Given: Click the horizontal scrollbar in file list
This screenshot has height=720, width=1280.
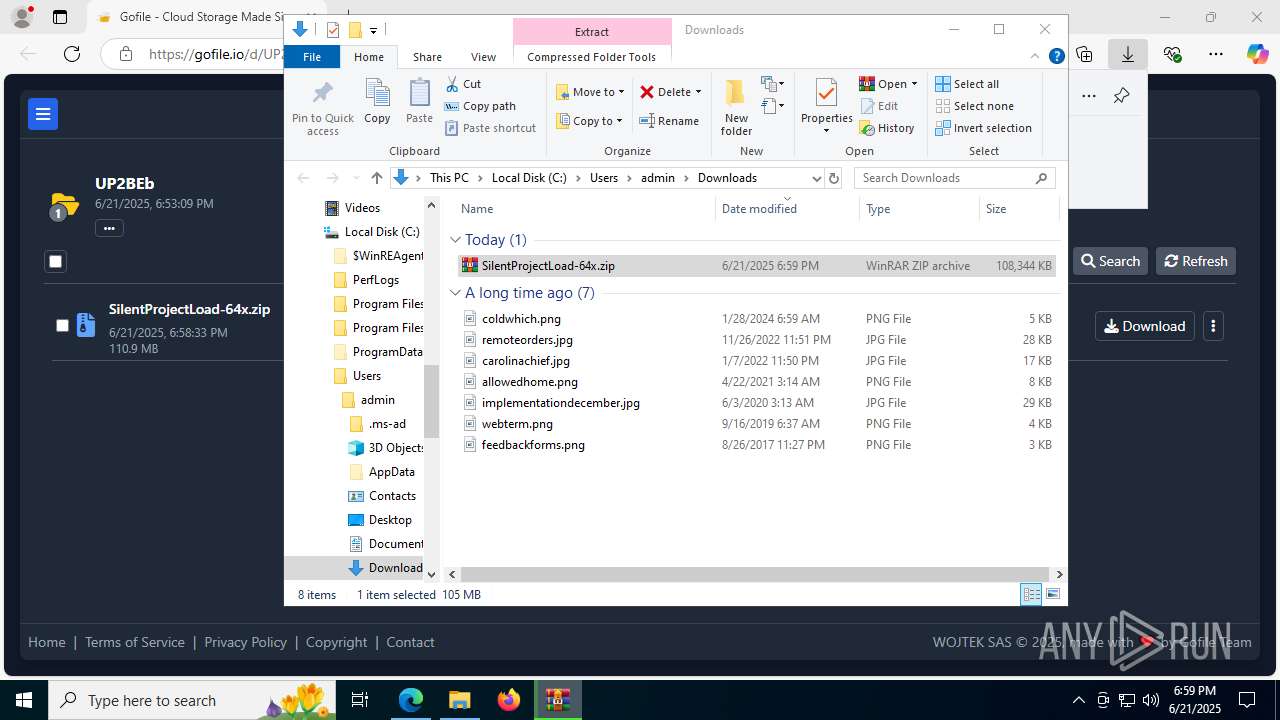Looking at the screenshot, I should pyautogui.click(x=755, y=574).
